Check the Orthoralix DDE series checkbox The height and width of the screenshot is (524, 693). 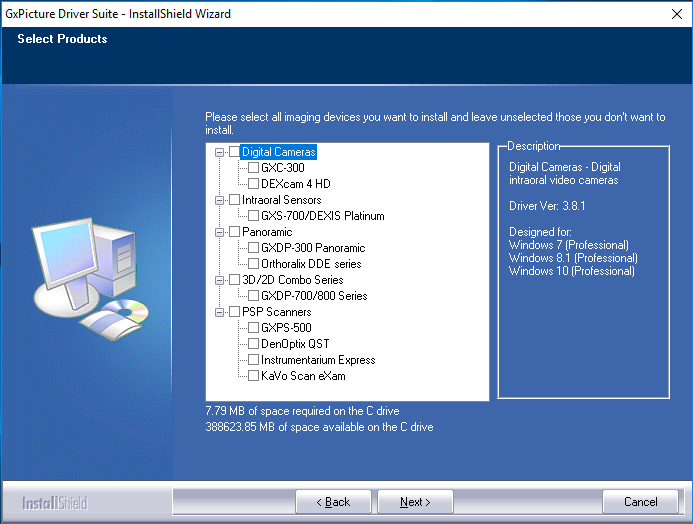[x=253, y=264]
